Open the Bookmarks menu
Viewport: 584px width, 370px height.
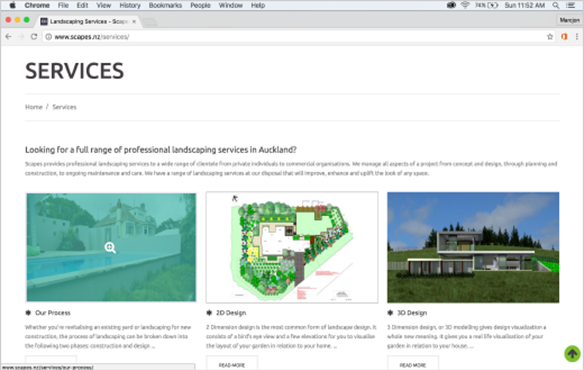(x=165, y=5)
